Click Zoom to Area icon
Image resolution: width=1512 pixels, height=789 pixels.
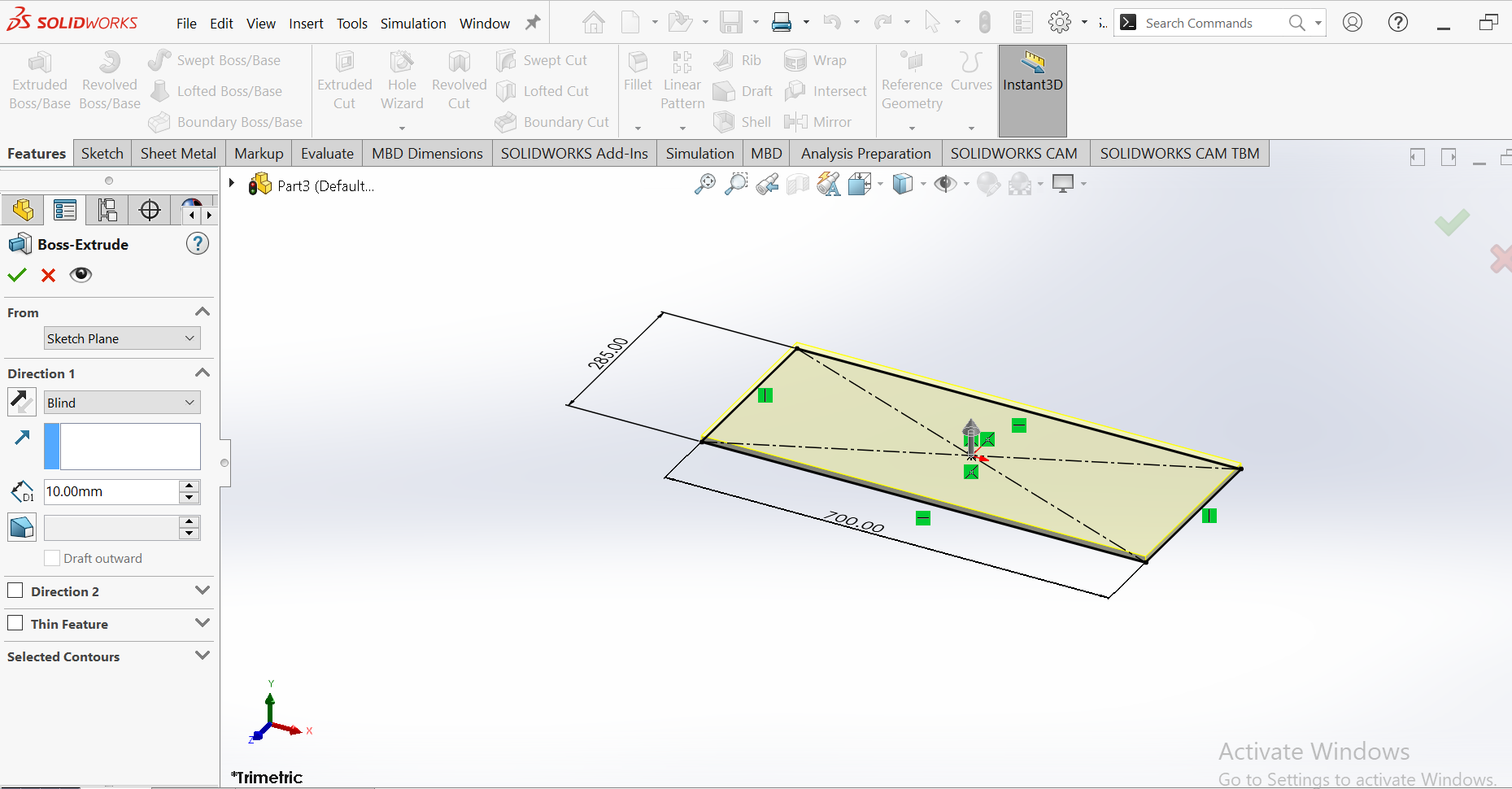(736, 185)
